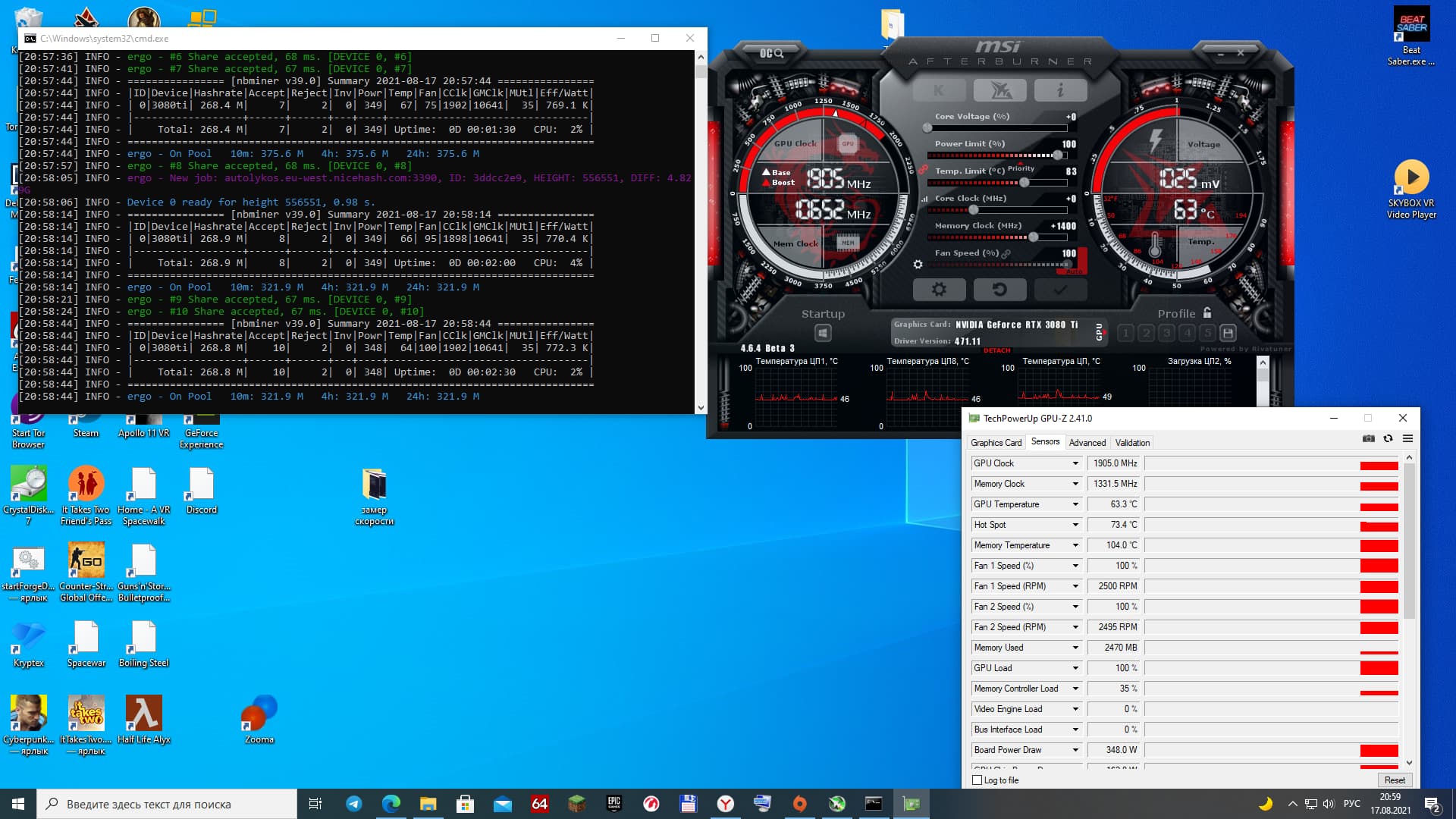Viewport: 1456px width, 819px height.
Task: Open the voltage/frequency curve editor icon
Action: click(x=924, y=199)
